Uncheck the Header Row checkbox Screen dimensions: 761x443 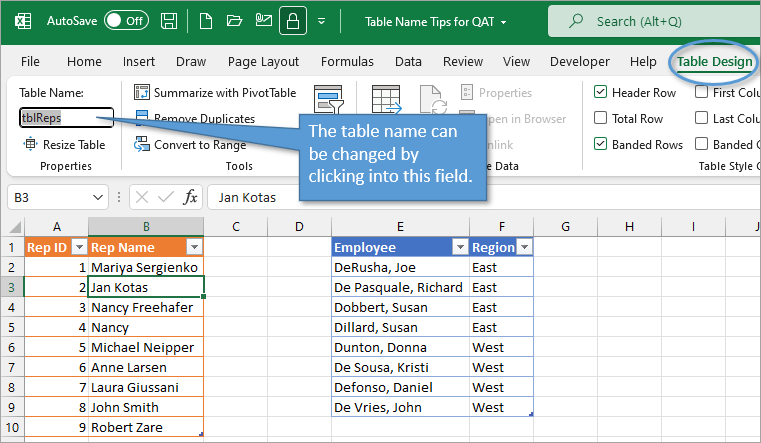coord(600,93)
